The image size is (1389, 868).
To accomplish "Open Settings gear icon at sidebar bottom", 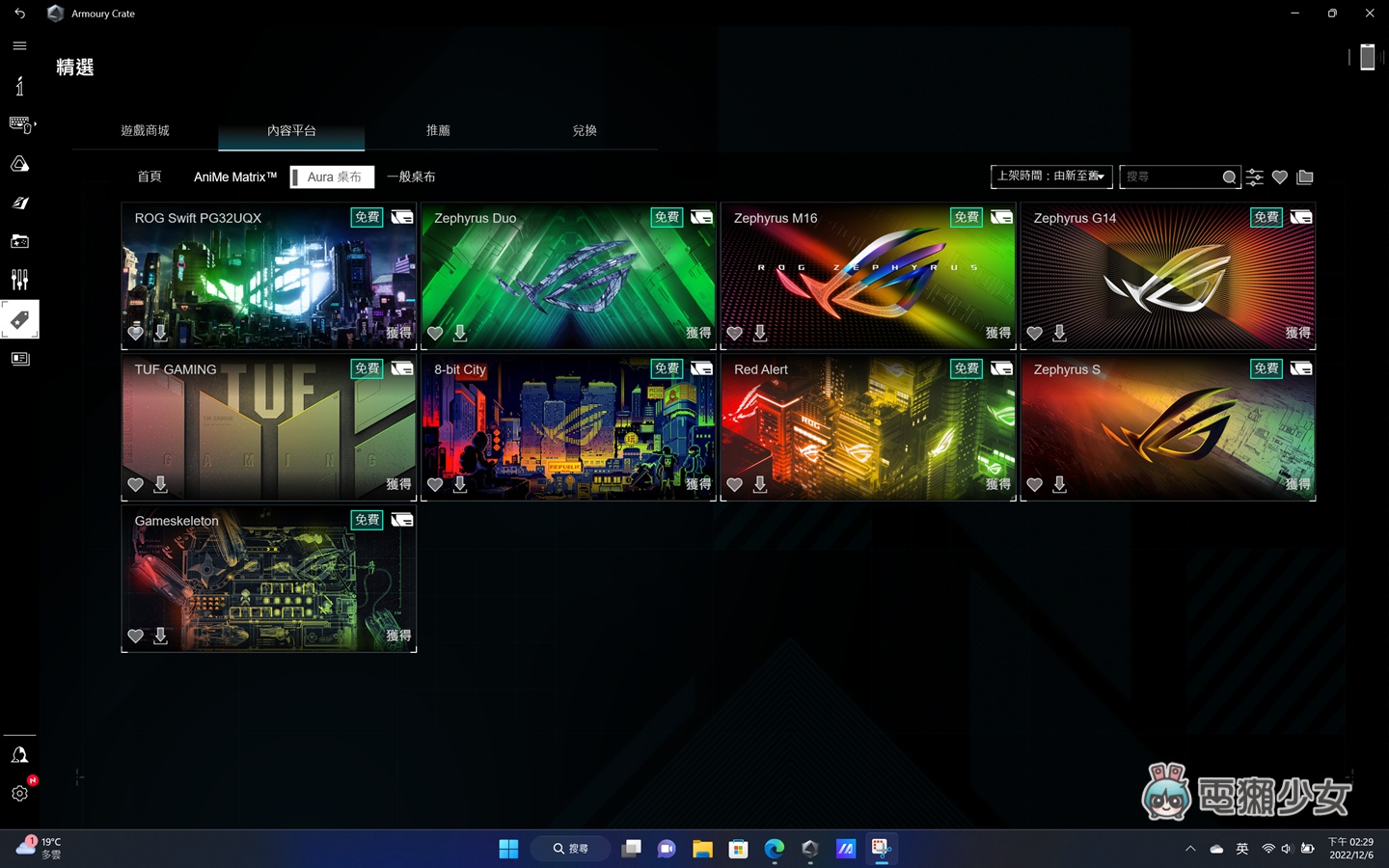I will 19,794.
